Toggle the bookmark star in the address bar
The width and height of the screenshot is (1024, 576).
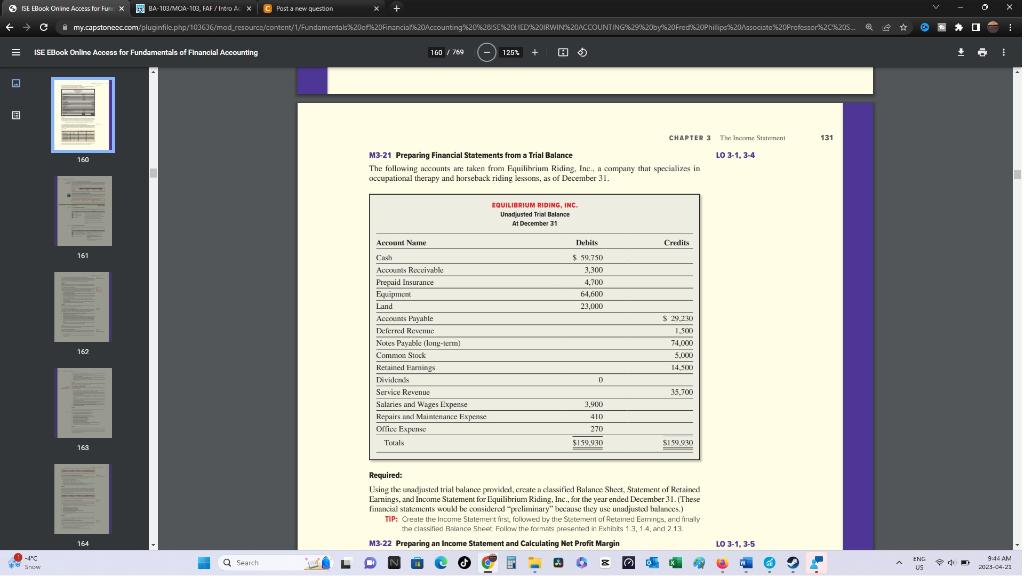(x=903, y=29)
